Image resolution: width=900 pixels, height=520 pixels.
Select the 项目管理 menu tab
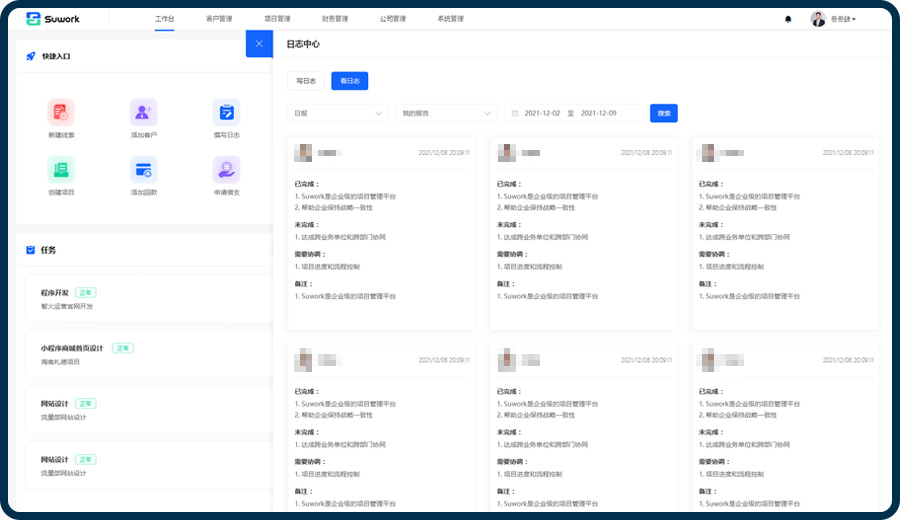click(x=277, y=19)
